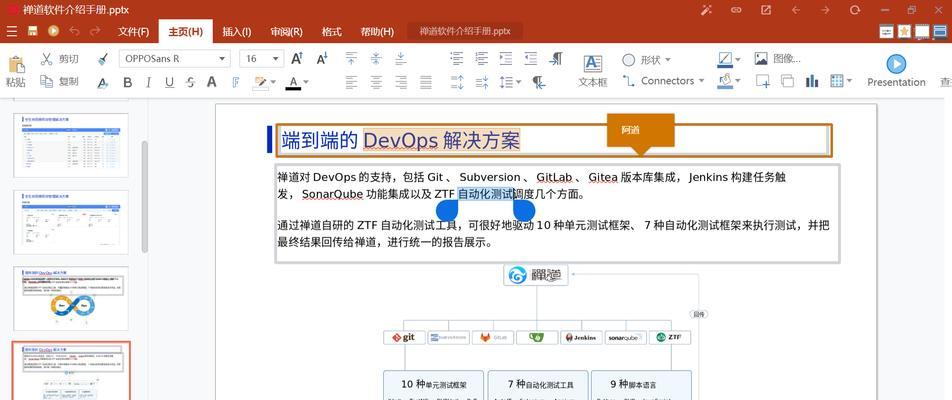Decrease font size with A-down icon
The image size is (952, 400).
(322, 58)
